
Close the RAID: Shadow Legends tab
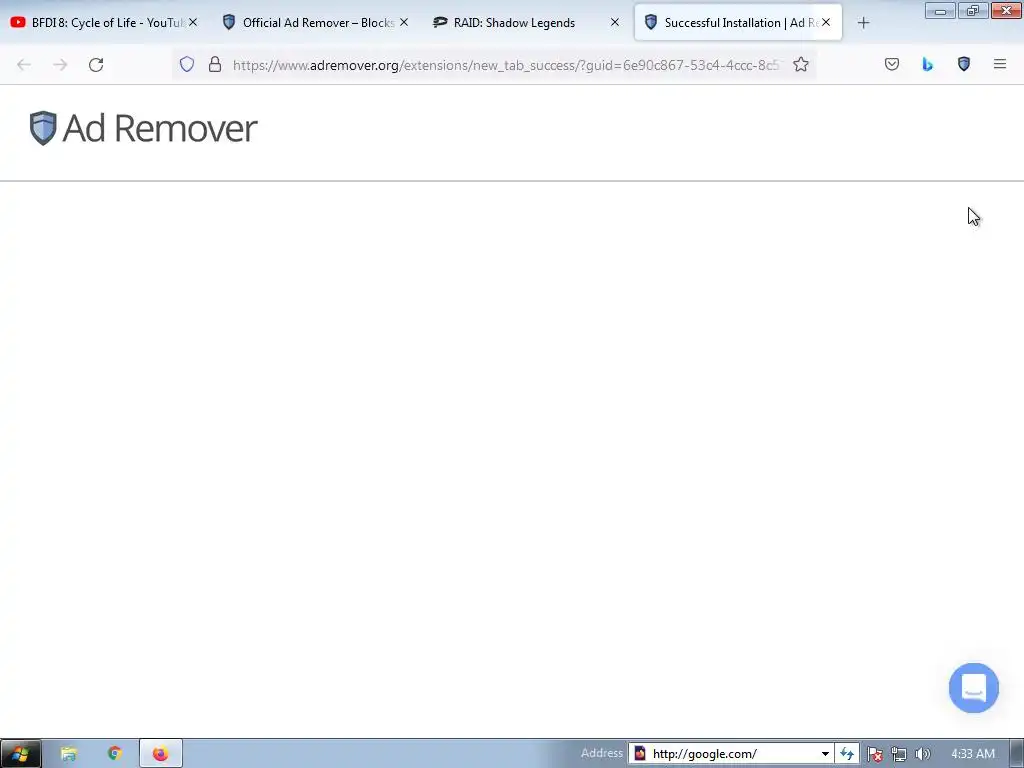coord(615,23)
